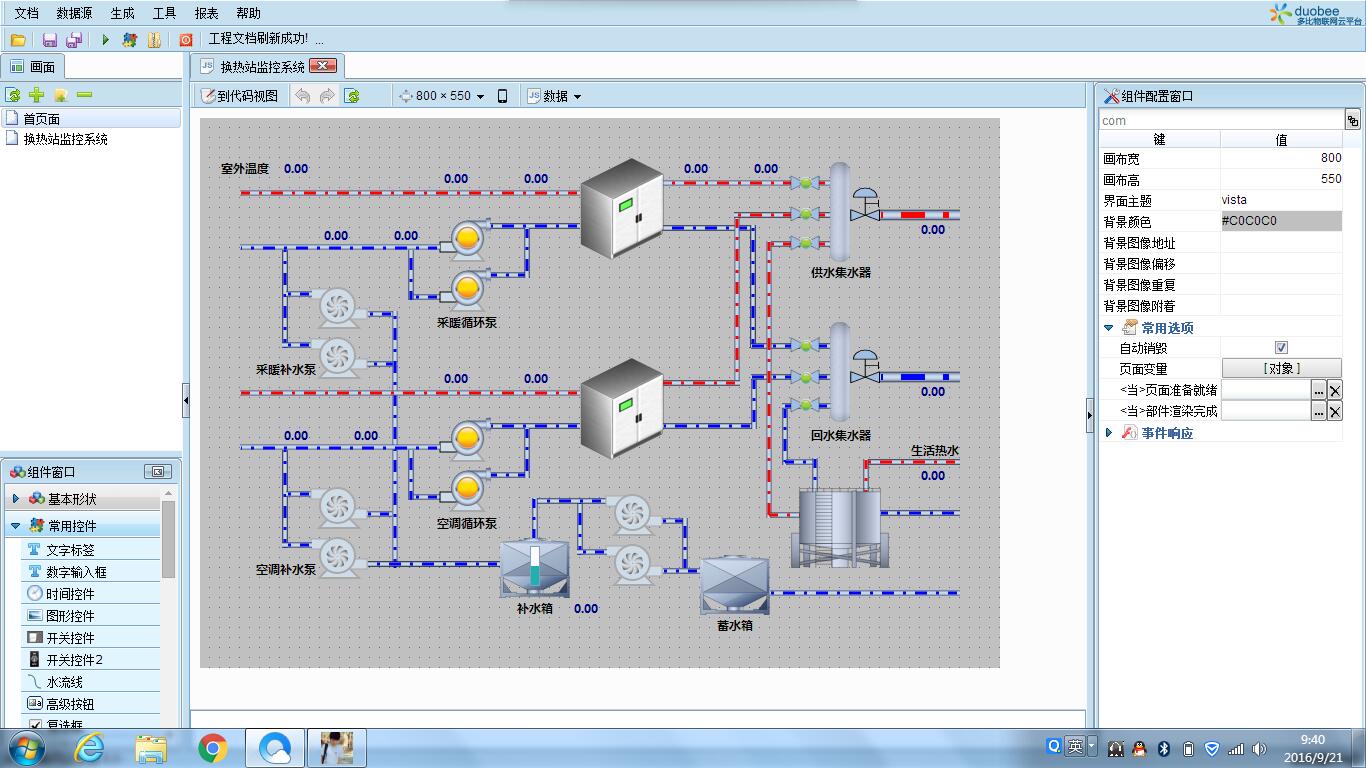Open Internet Explorer from the taskbar
The width and height of the screenshot is (1366, 768).
(x=89, y=747)
